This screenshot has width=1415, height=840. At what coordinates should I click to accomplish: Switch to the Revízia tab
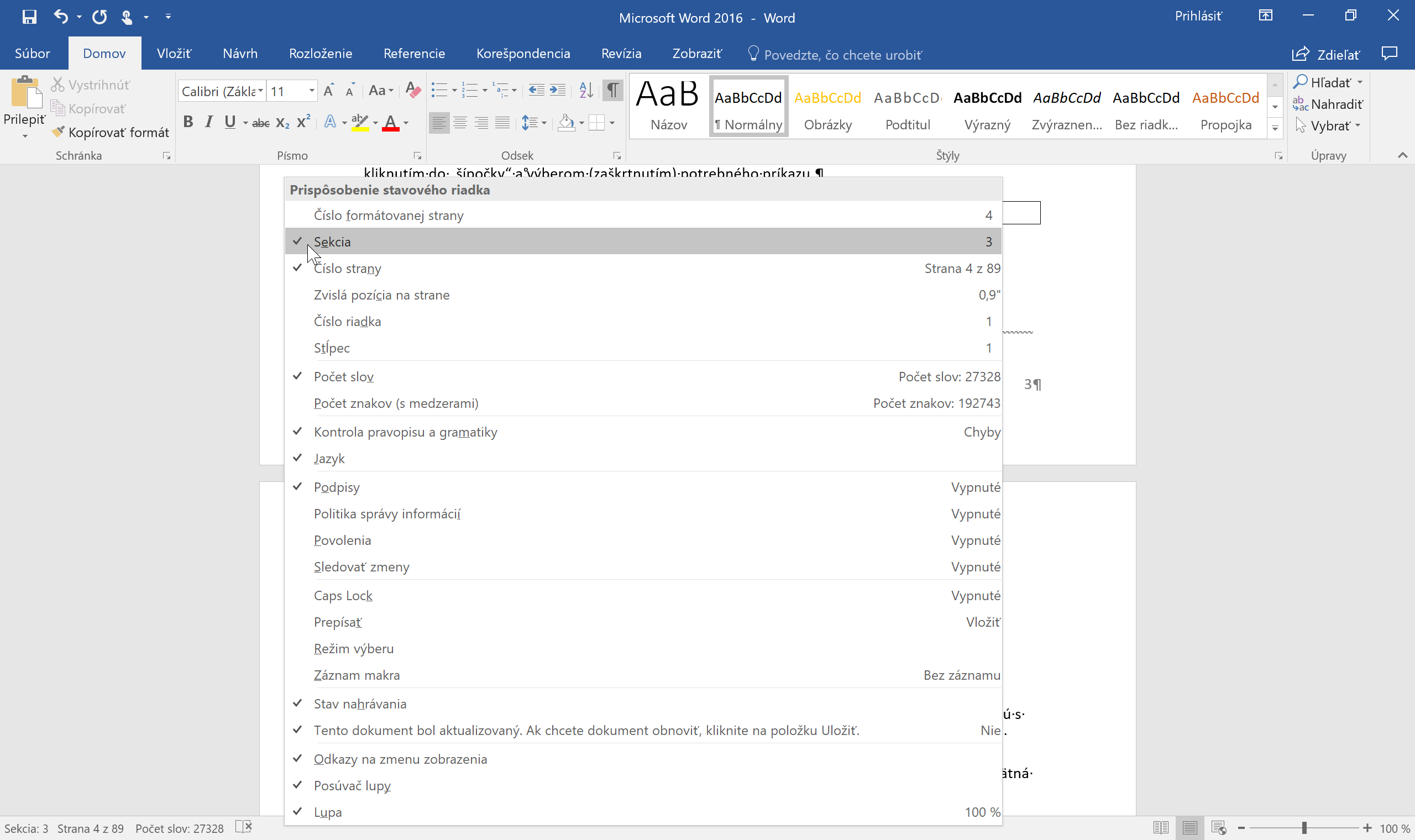coord(621,54)
